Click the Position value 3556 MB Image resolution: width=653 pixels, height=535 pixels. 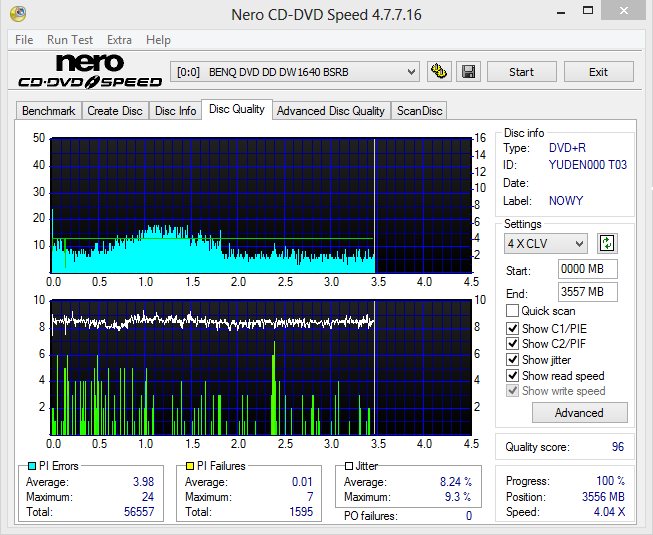[x=603, y=497]
